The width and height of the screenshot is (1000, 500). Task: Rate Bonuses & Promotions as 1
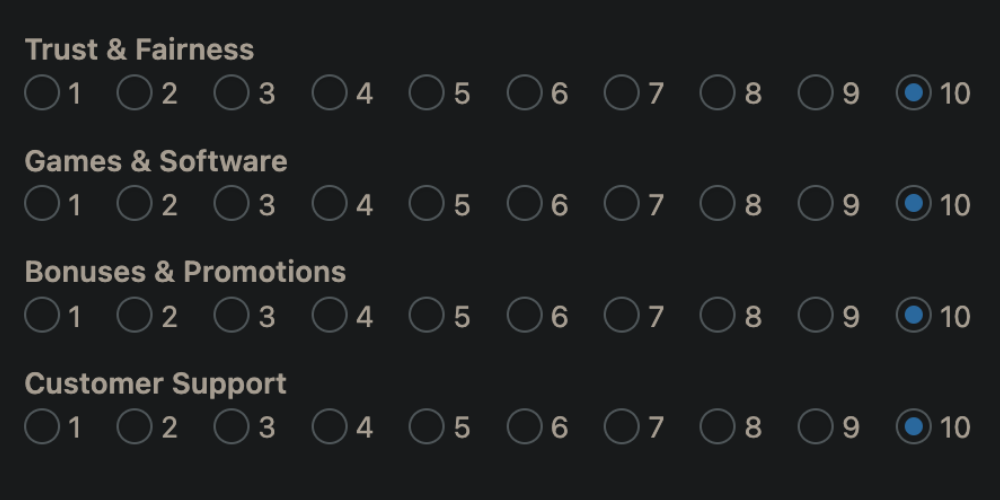pyautogui.click(x=42, y=317)
